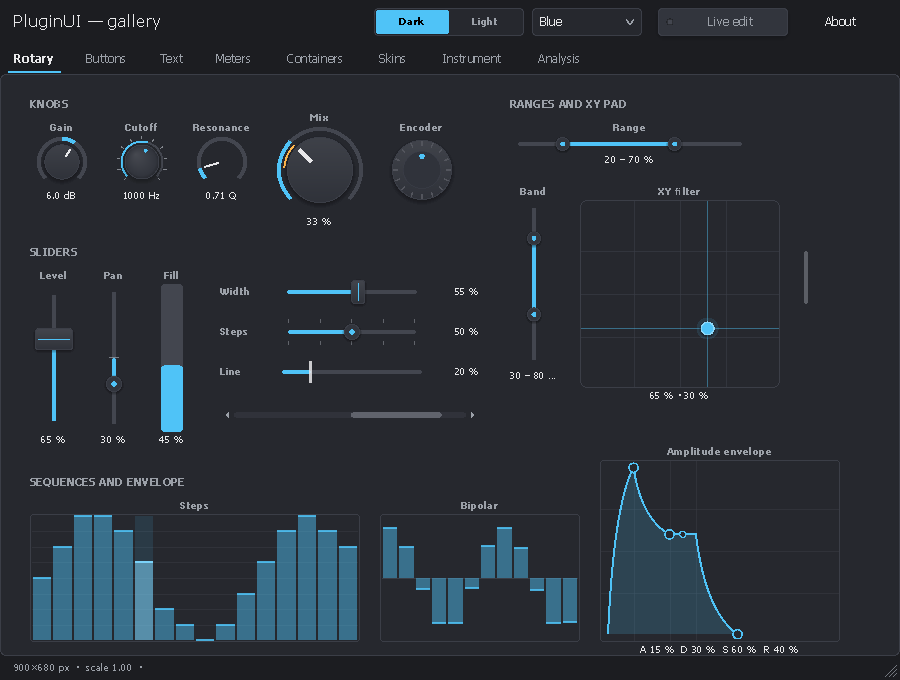Click the Width slider thumb

[358, 292]
